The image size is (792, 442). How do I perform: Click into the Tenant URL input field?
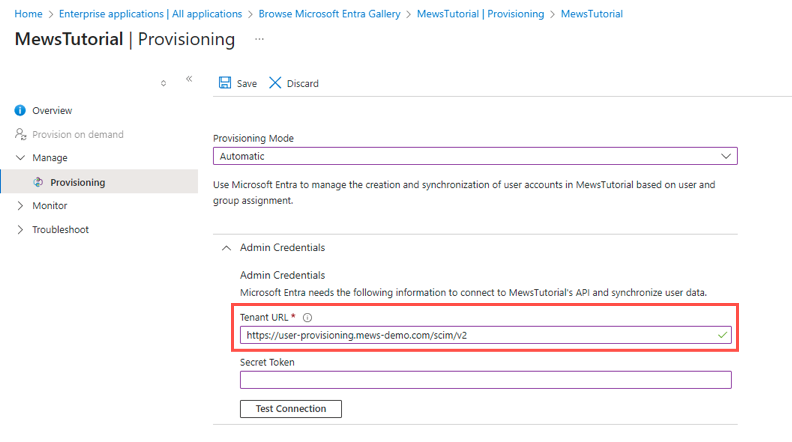click(x=486, y=335)
